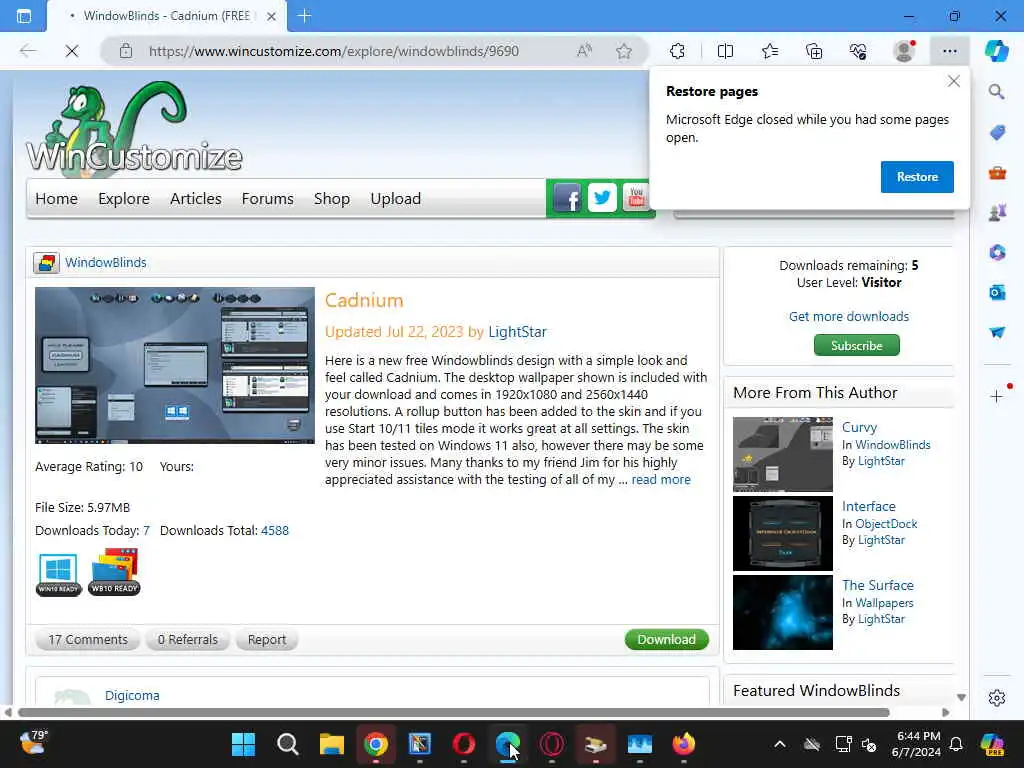This screenshot has width=1024, height=768.
Task: Open a new browser tab
Action: [304, 16]
